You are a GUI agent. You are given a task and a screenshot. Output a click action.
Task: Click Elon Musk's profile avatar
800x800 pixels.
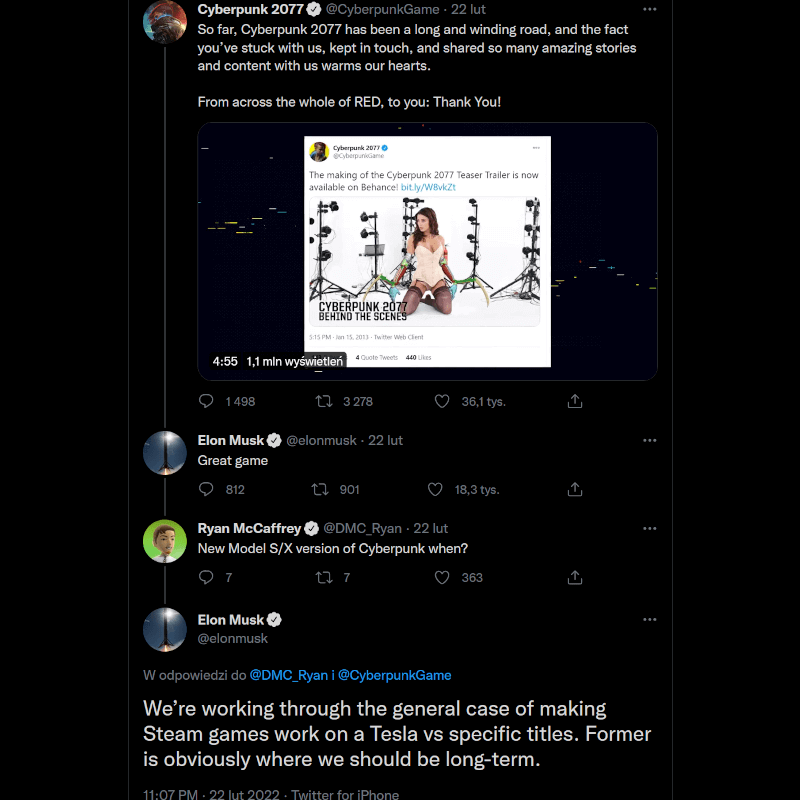[164, 453]
